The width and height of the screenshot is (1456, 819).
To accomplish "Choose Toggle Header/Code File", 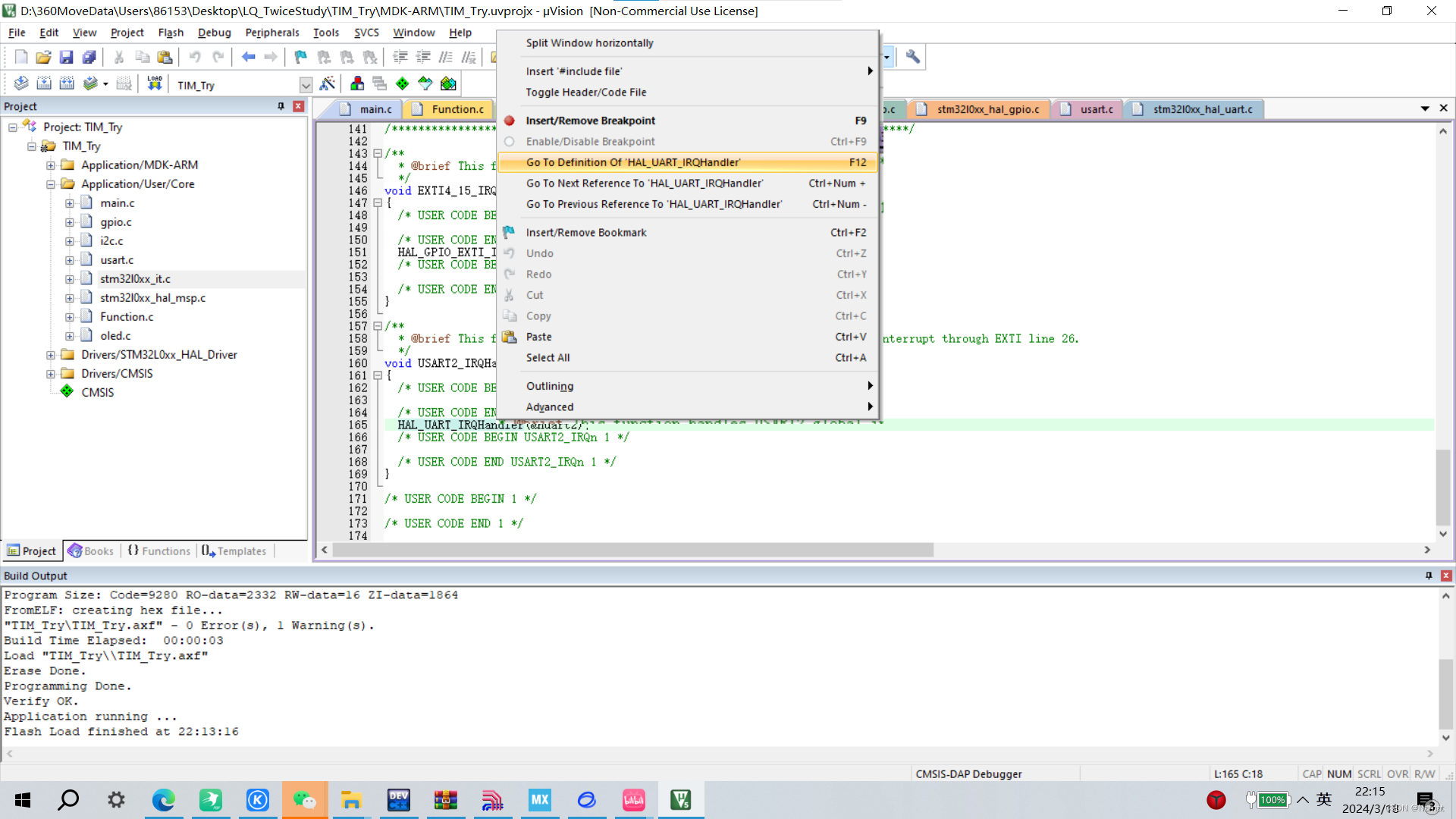I will click(x=688, y=93).
